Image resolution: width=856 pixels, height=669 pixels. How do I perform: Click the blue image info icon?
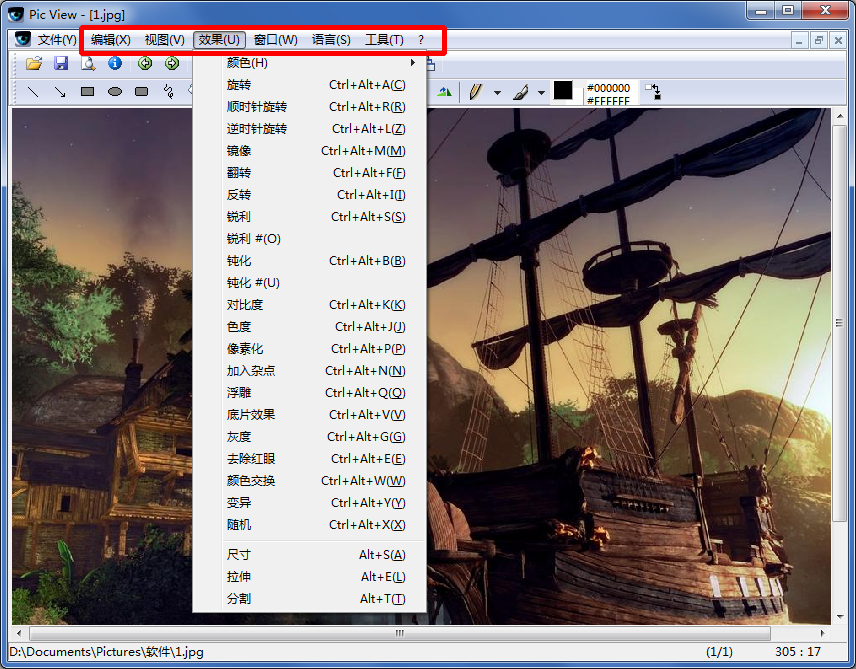pyautogui.click(x=115, y=63)
